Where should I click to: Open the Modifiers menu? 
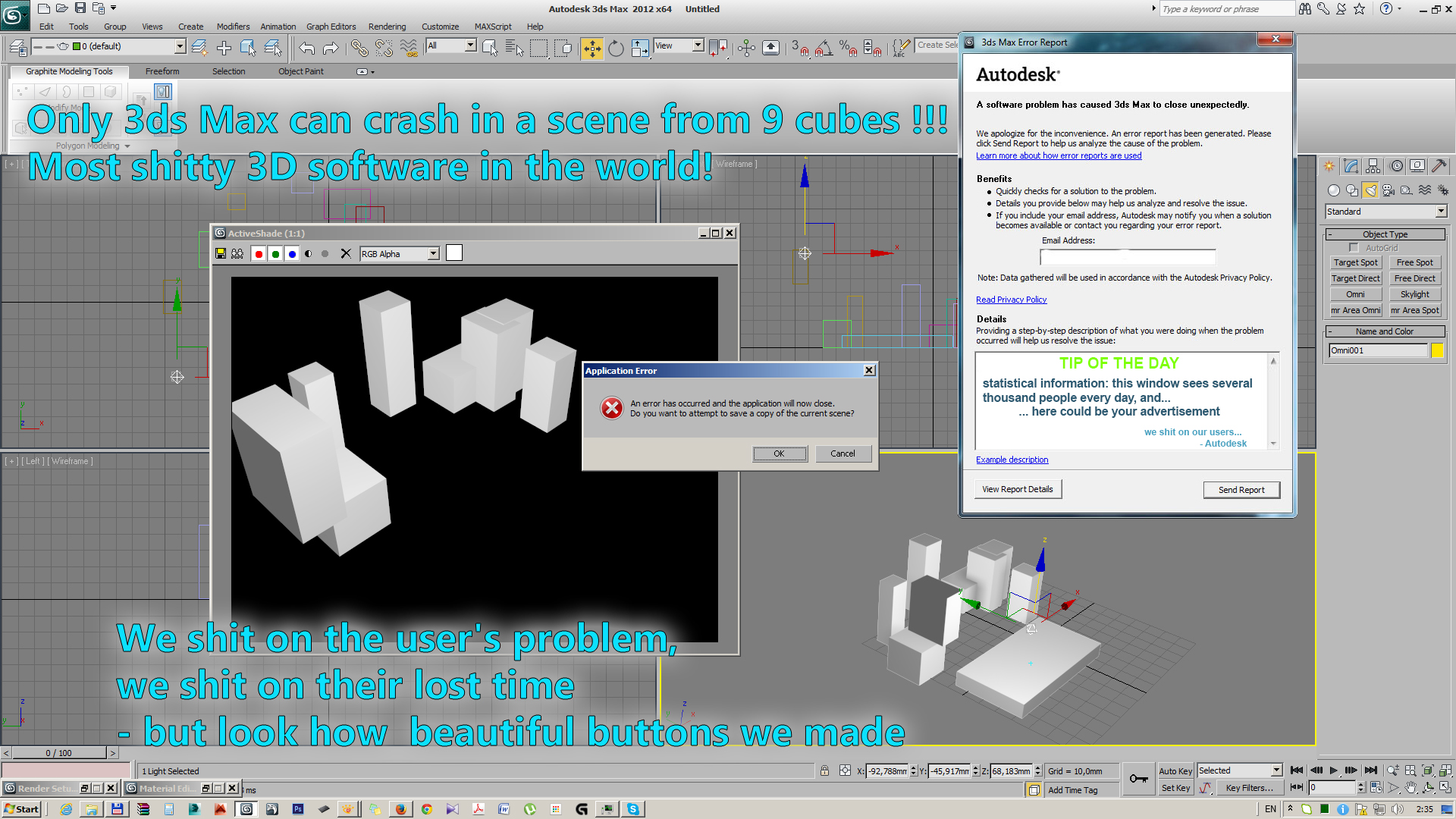tap(233, 27)
